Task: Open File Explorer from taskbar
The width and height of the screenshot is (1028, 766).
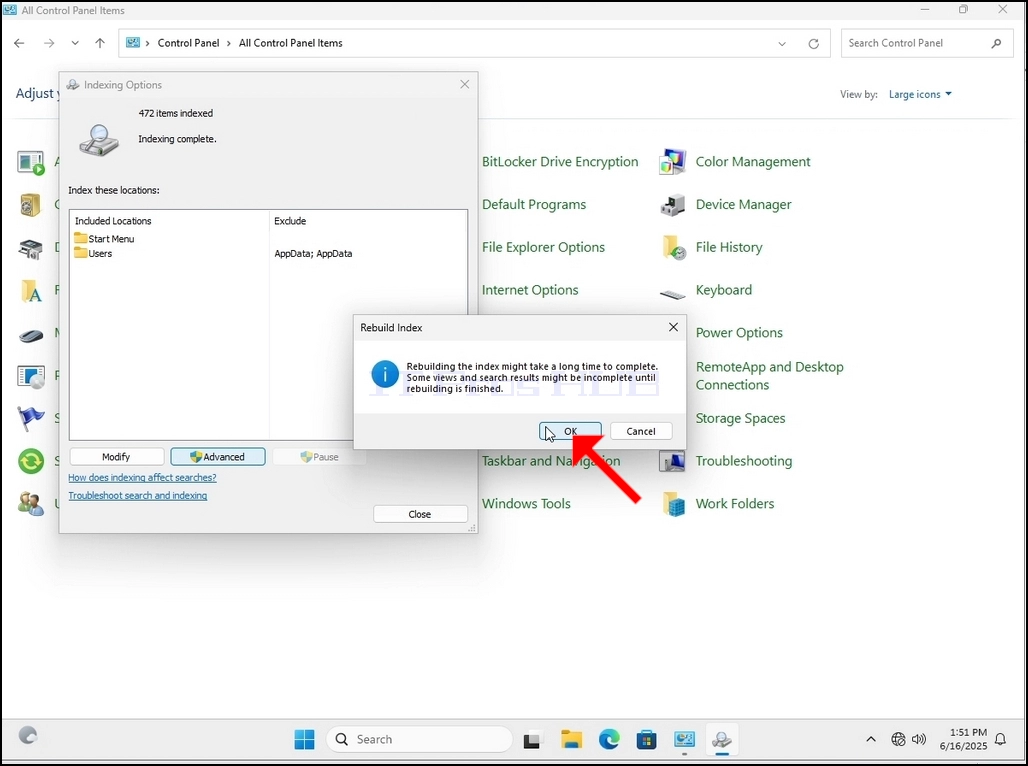Action: [x=572, y=740]
